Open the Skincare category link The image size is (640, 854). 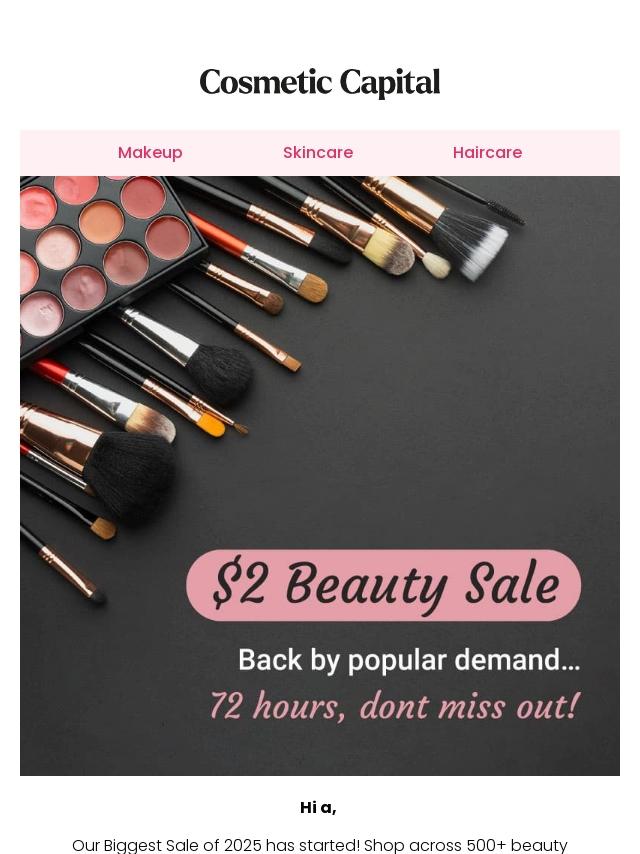click(318, 152)
